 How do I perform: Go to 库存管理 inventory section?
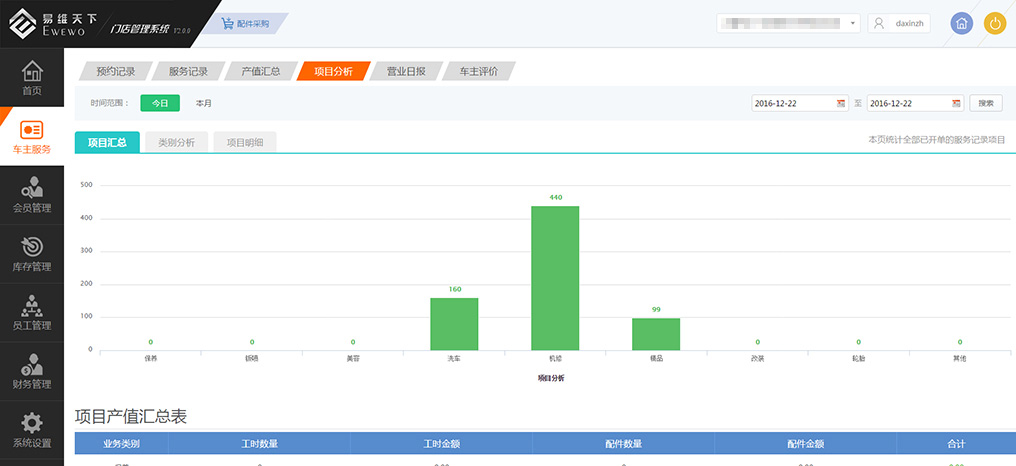click(32, 254)
